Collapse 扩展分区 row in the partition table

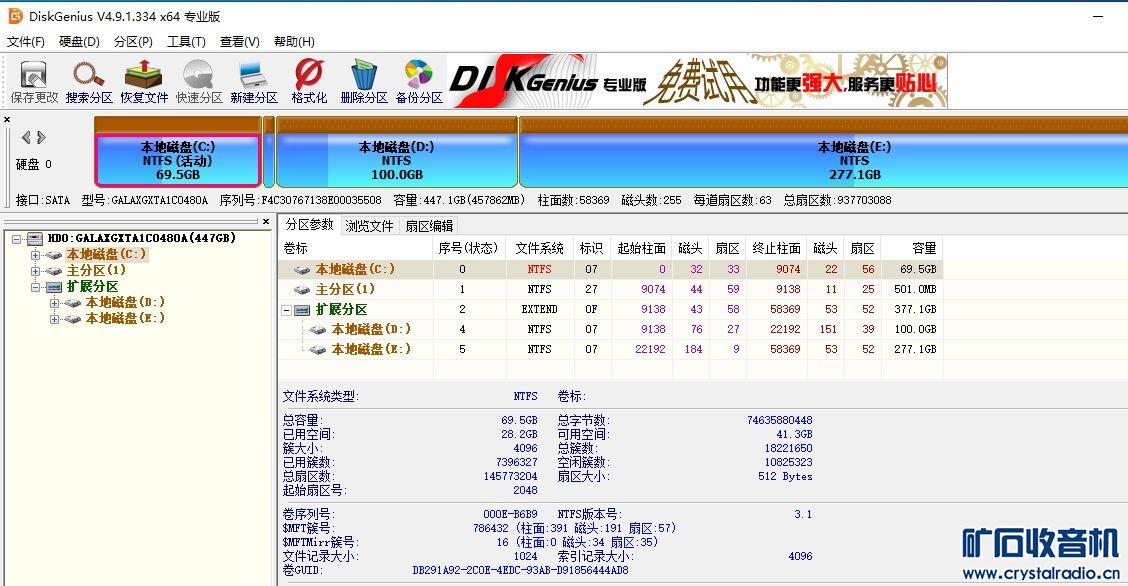286,311
